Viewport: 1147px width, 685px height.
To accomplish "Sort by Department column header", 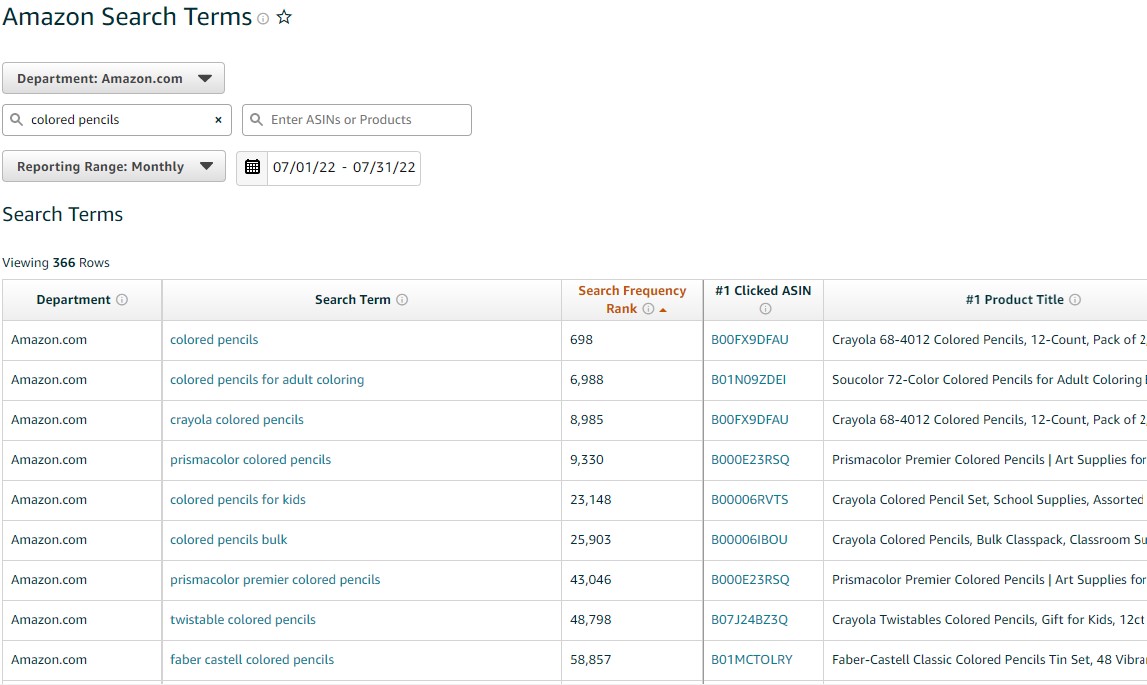I will tap(73, 300).
